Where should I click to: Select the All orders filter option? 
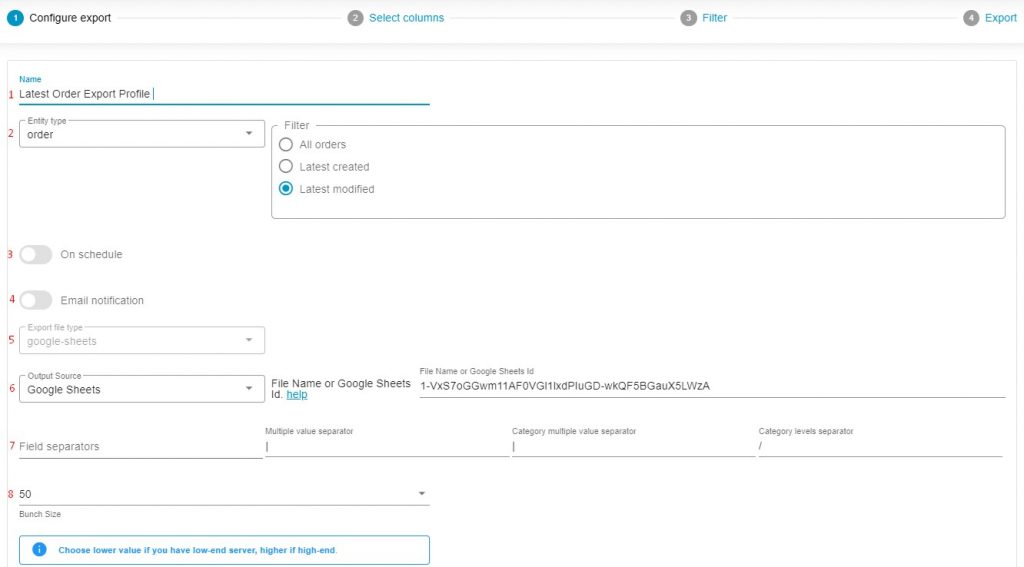pyautogui.click(x=285, y=144)
